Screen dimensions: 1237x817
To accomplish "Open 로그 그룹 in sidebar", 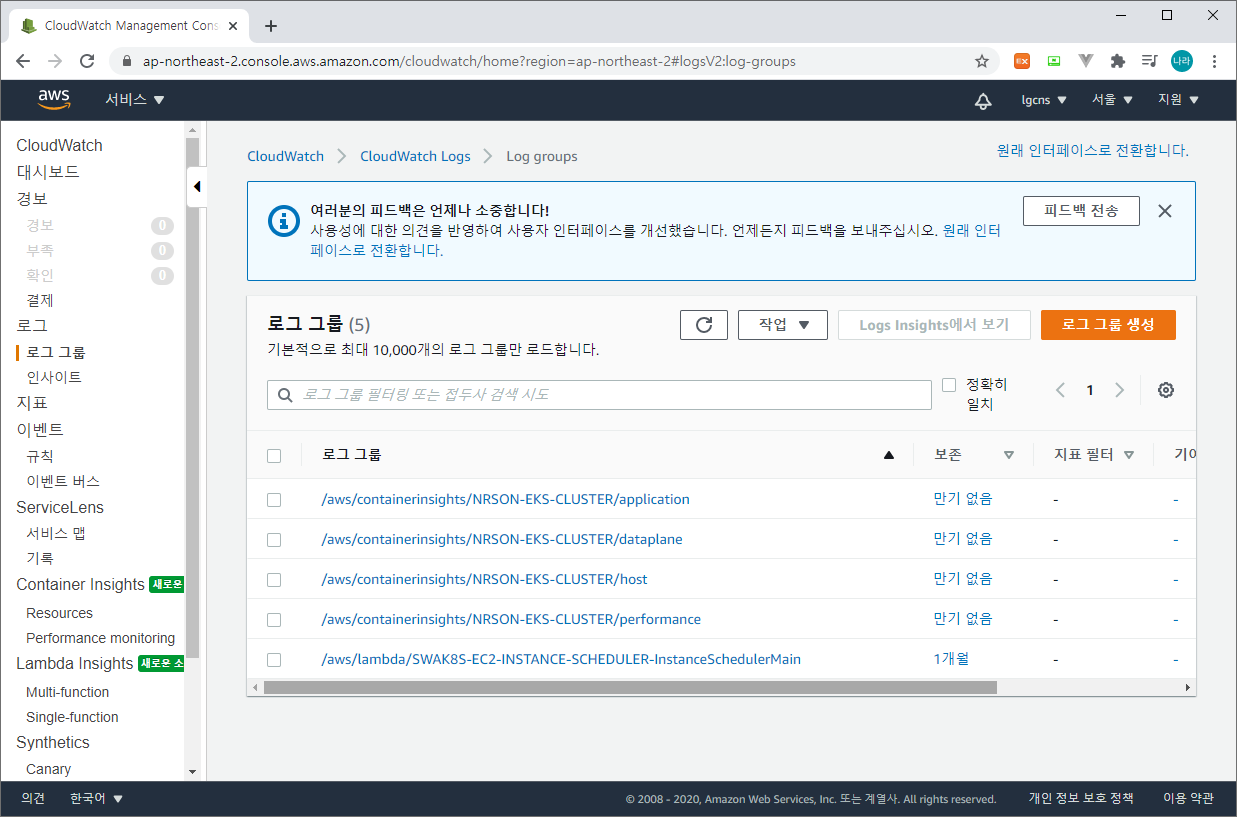I will [56, 352].
